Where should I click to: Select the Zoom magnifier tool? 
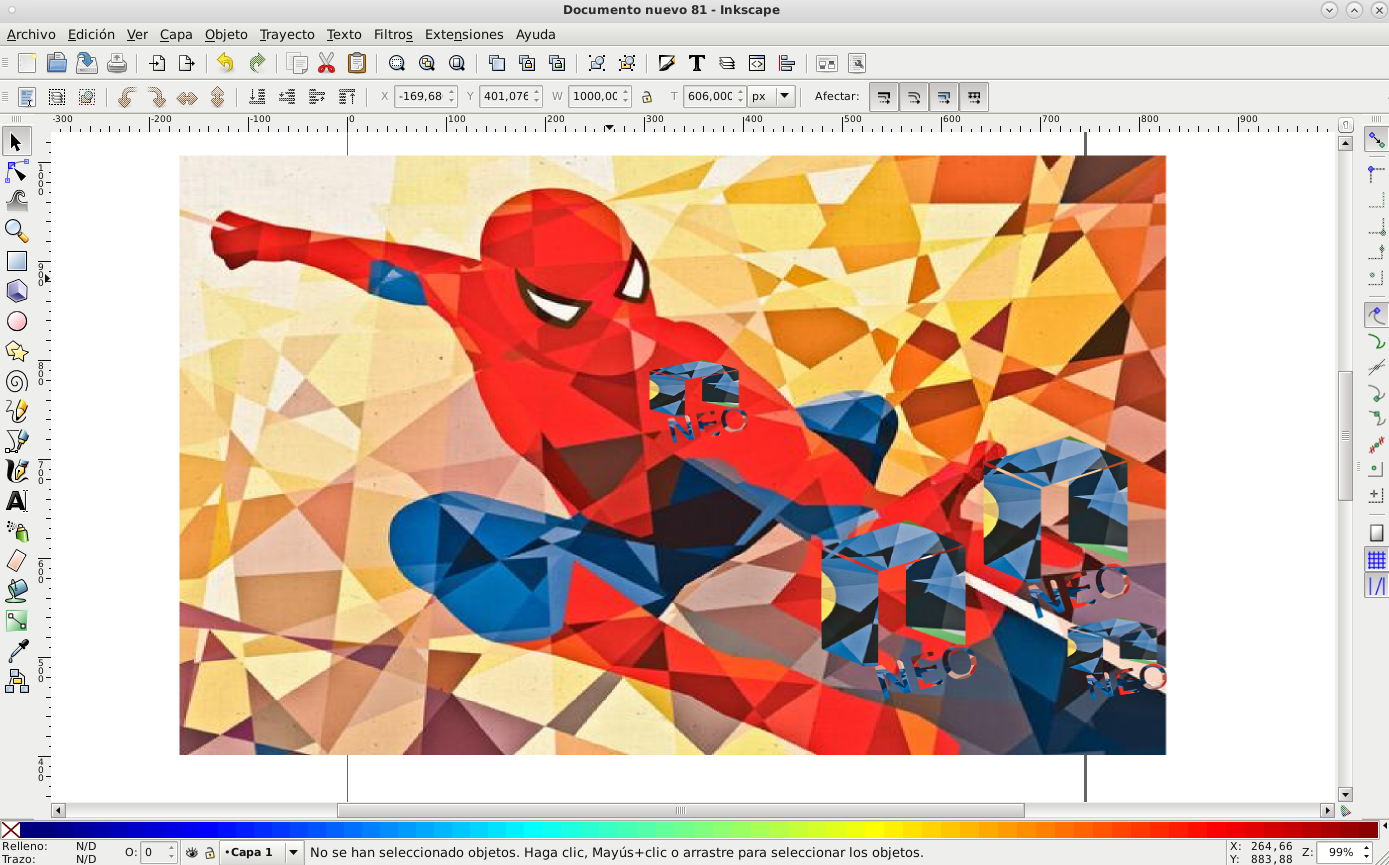point(16,231)
